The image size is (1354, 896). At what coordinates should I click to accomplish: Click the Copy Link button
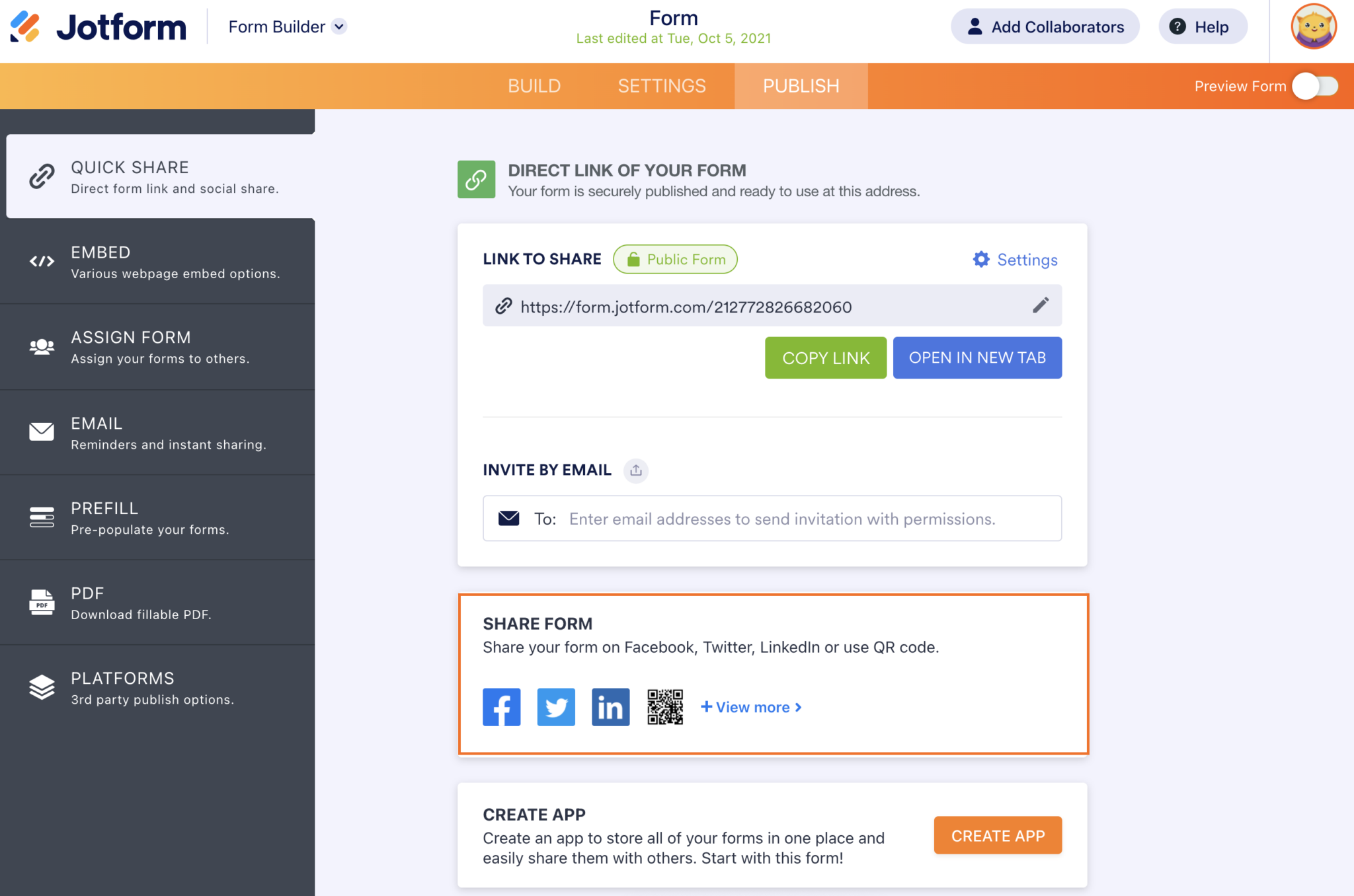pyautogui.click(x=825, y=357)
